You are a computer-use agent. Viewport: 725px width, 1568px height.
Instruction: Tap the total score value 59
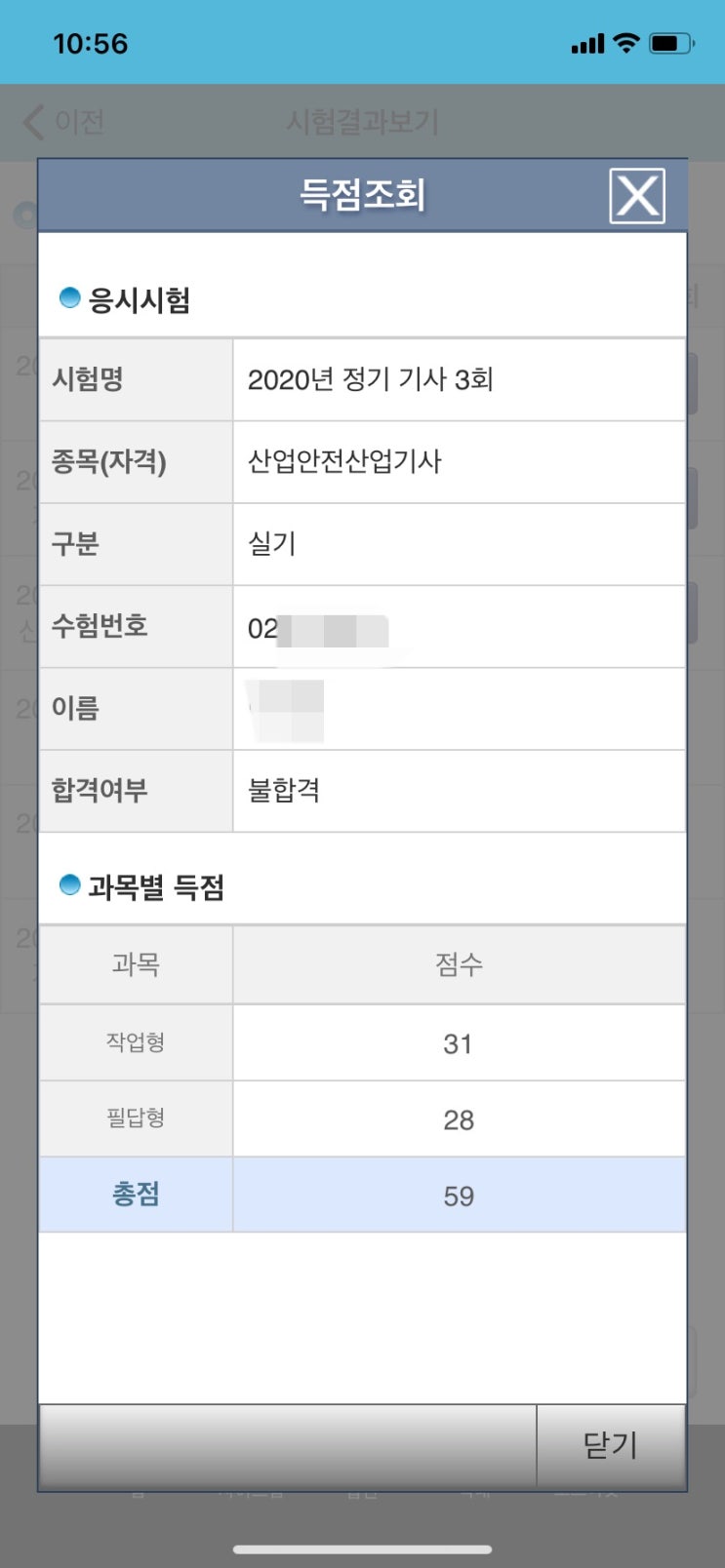[x=459, y=1196]
